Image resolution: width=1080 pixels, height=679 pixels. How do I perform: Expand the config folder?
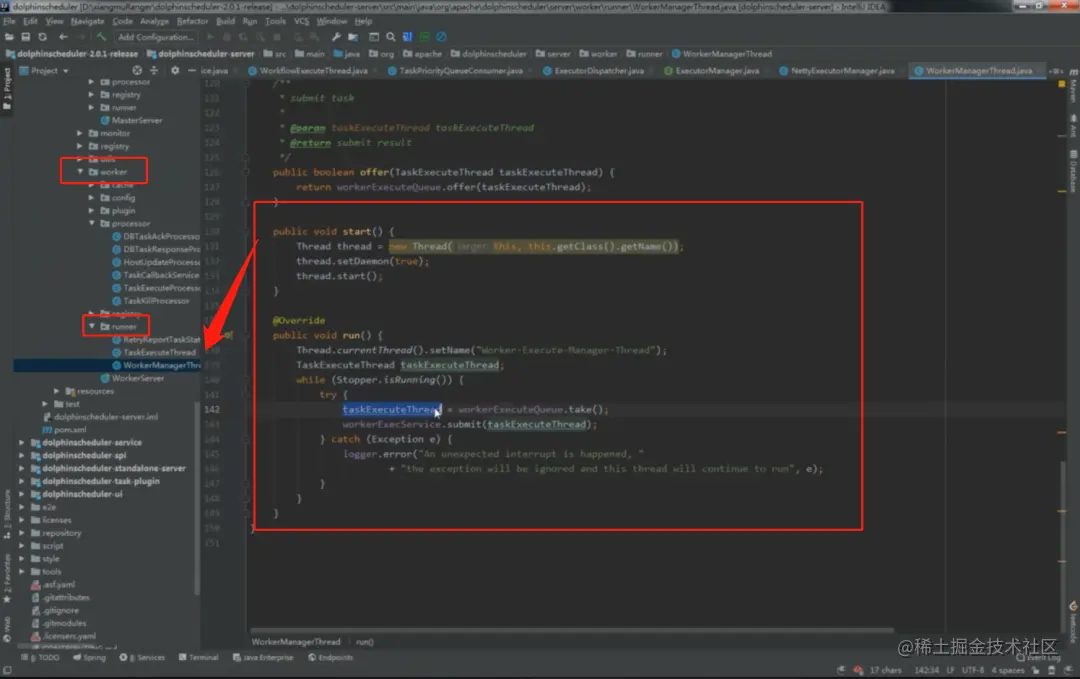pos(92,198)
